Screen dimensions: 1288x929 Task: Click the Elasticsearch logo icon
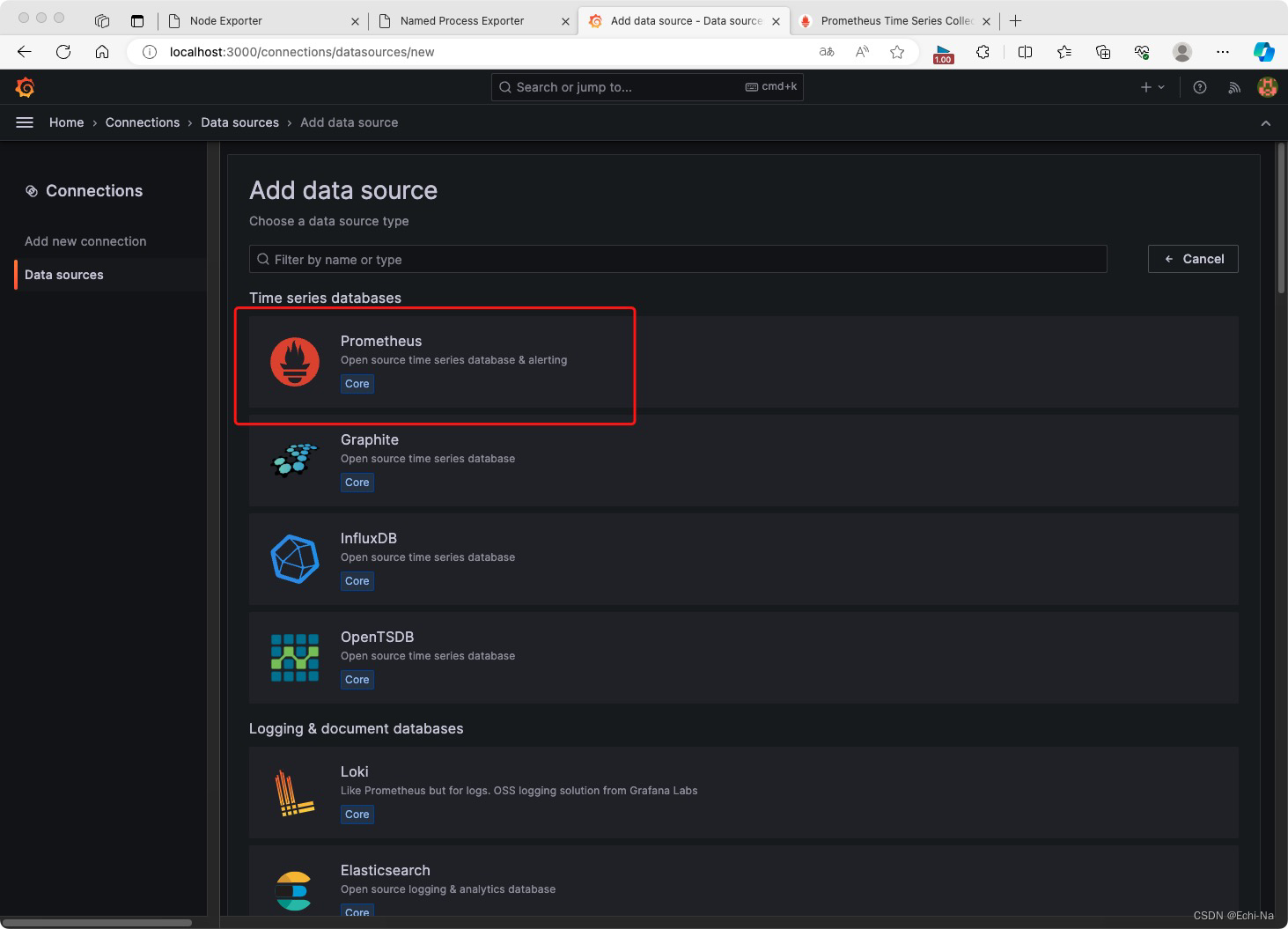(294, 891)
